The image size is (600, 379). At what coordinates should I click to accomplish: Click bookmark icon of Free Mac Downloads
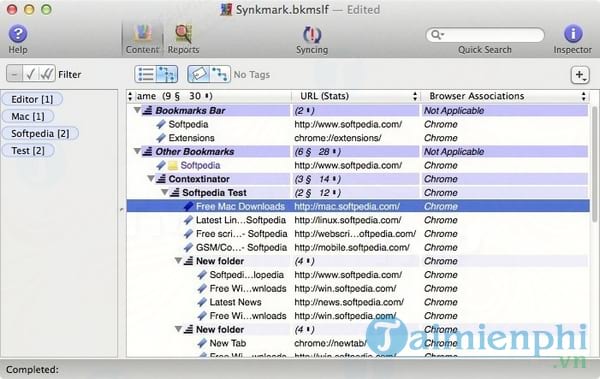coord(188,206)
